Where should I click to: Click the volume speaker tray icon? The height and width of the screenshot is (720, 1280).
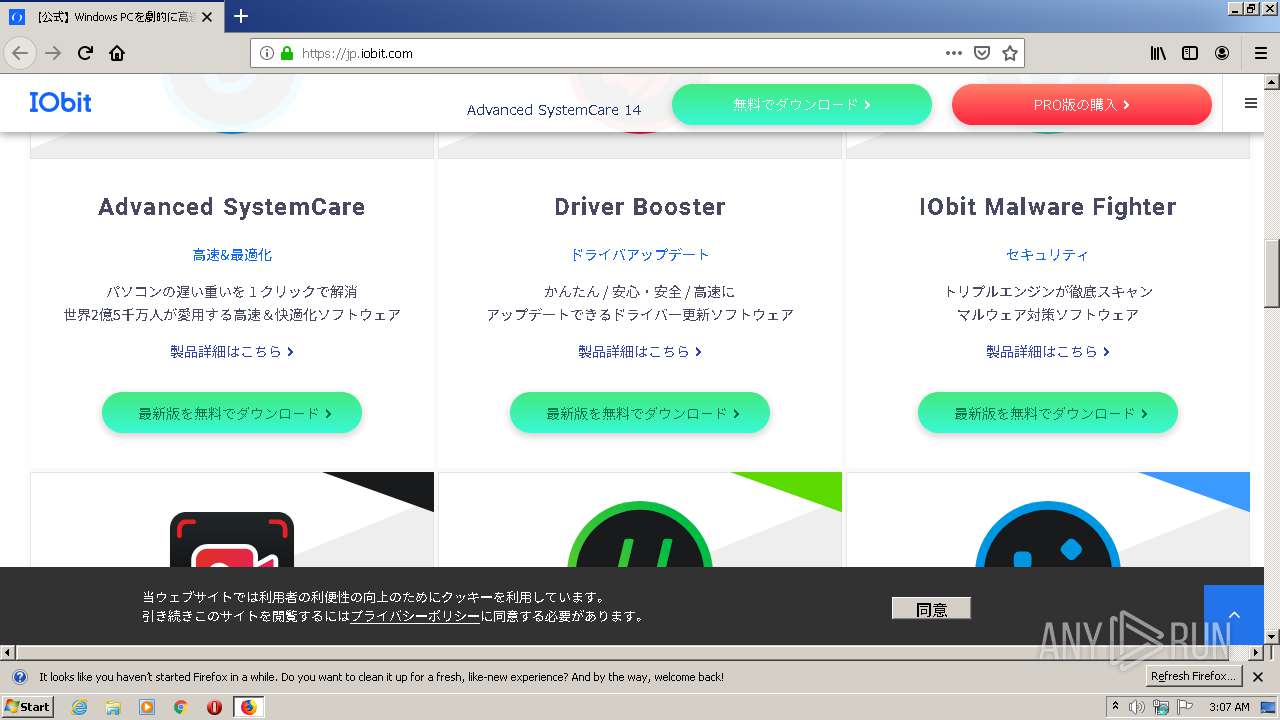tap(1138, 707)
